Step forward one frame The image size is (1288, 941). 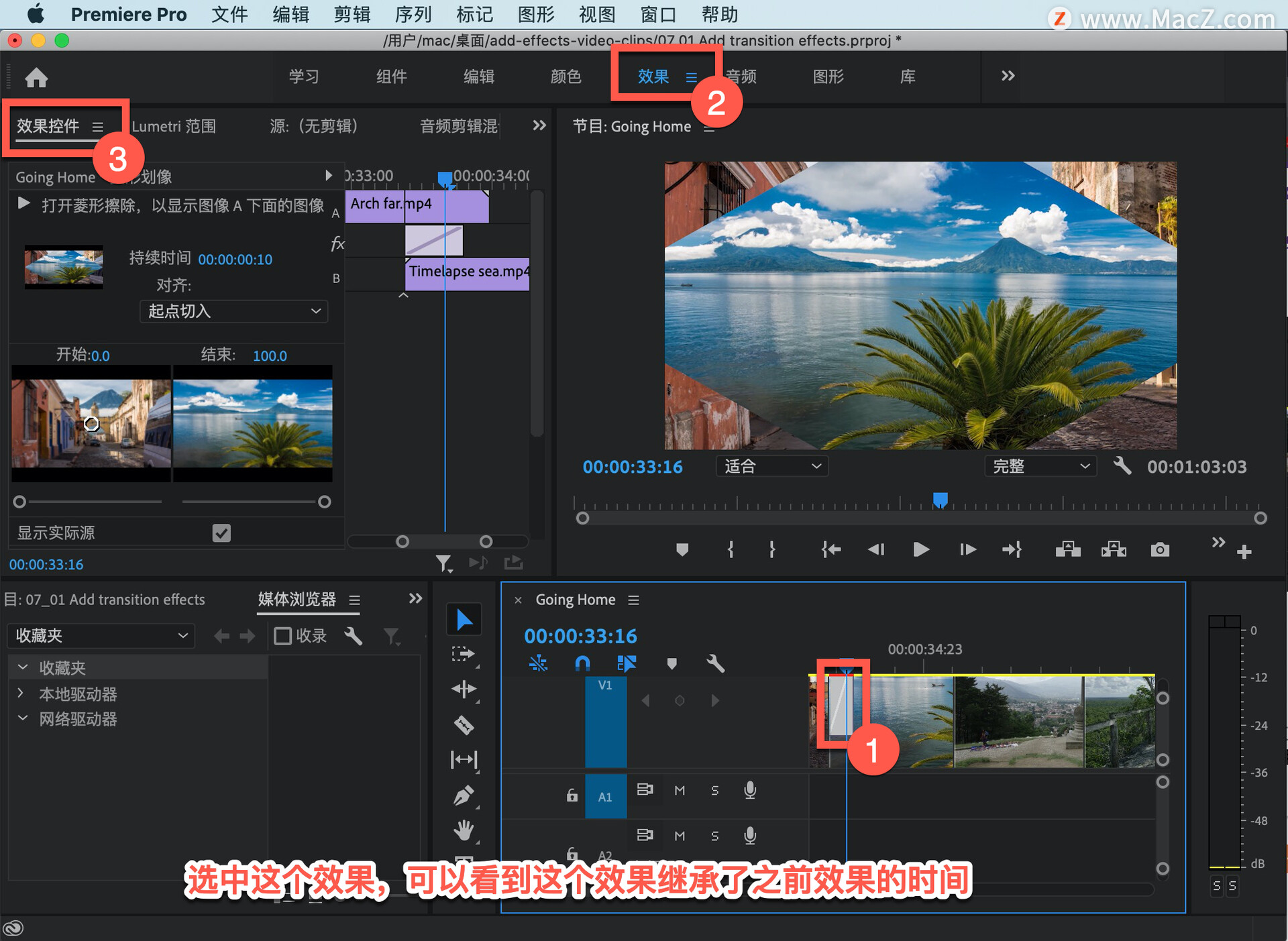[x=967, y=550]
